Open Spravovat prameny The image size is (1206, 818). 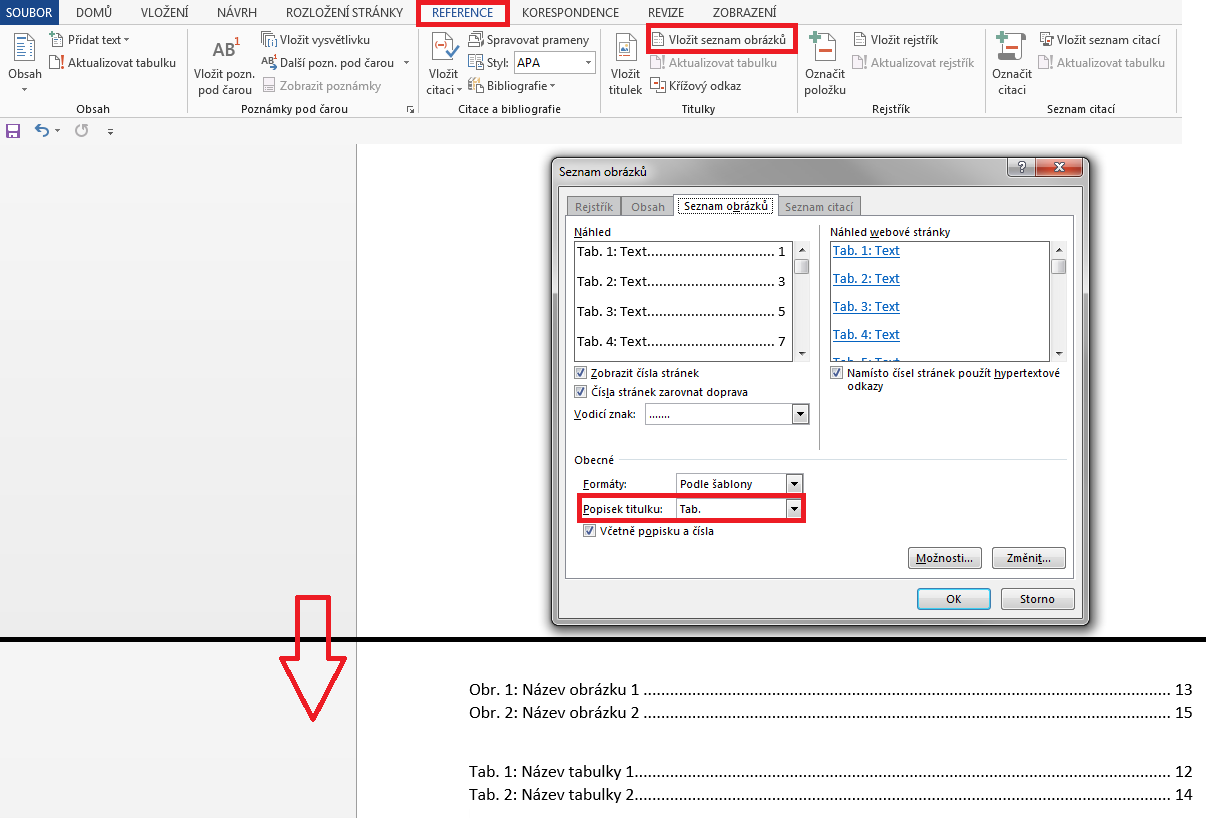(x=528, y=40)
